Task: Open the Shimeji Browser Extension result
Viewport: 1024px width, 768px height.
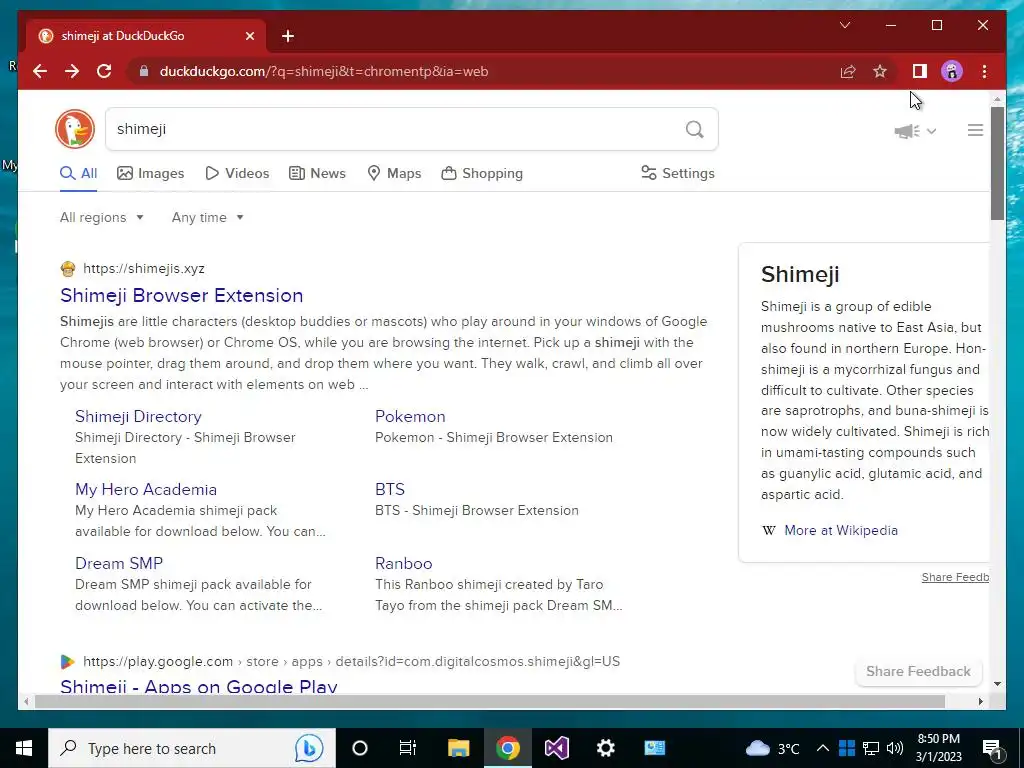Action: 182,295
